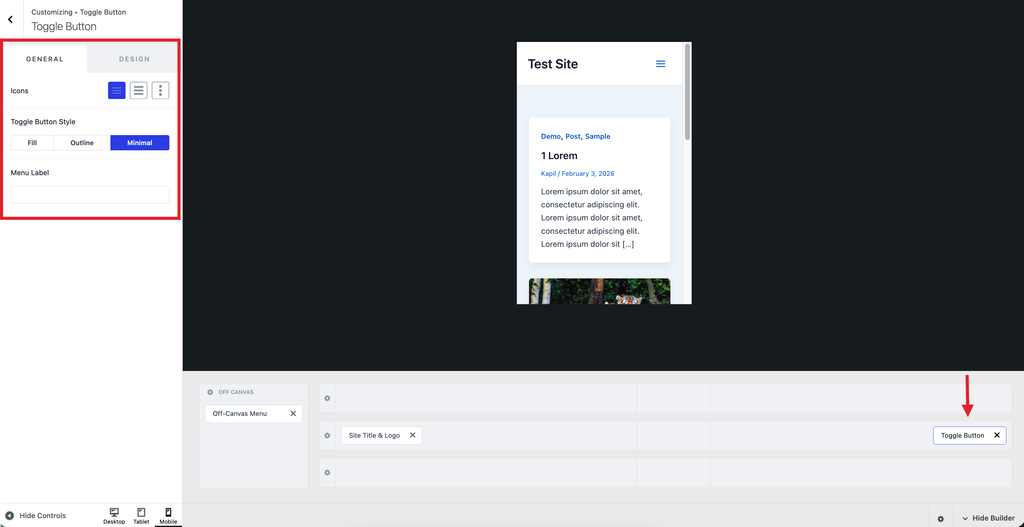Select the bold hamburger icon style
Image resolution: width=1024 pixels, height=527 pixels.
tap(138, 91)
